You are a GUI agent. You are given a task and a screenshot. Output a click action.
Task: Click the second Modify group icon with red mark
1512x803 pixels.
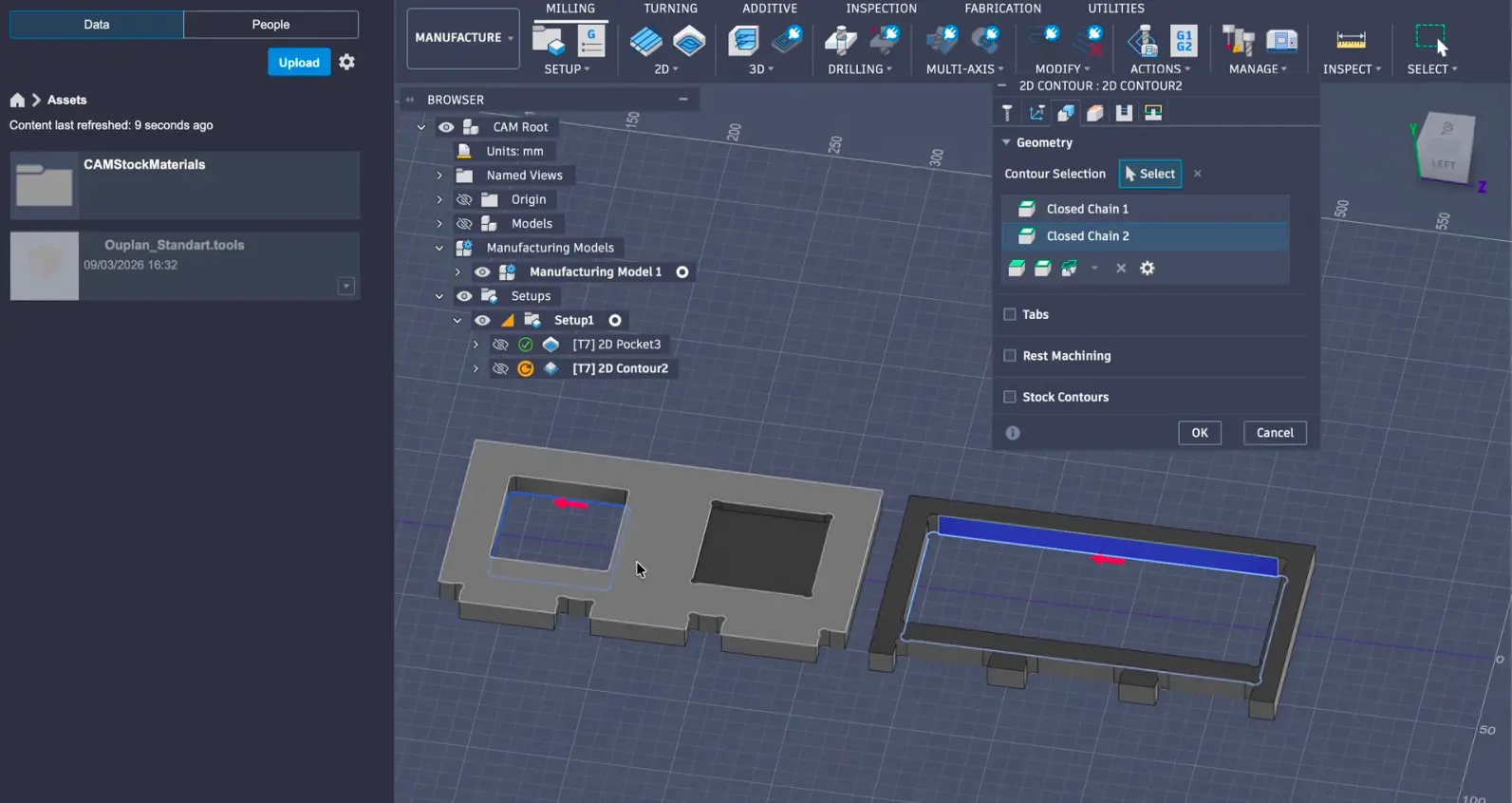click(1089, 40)
